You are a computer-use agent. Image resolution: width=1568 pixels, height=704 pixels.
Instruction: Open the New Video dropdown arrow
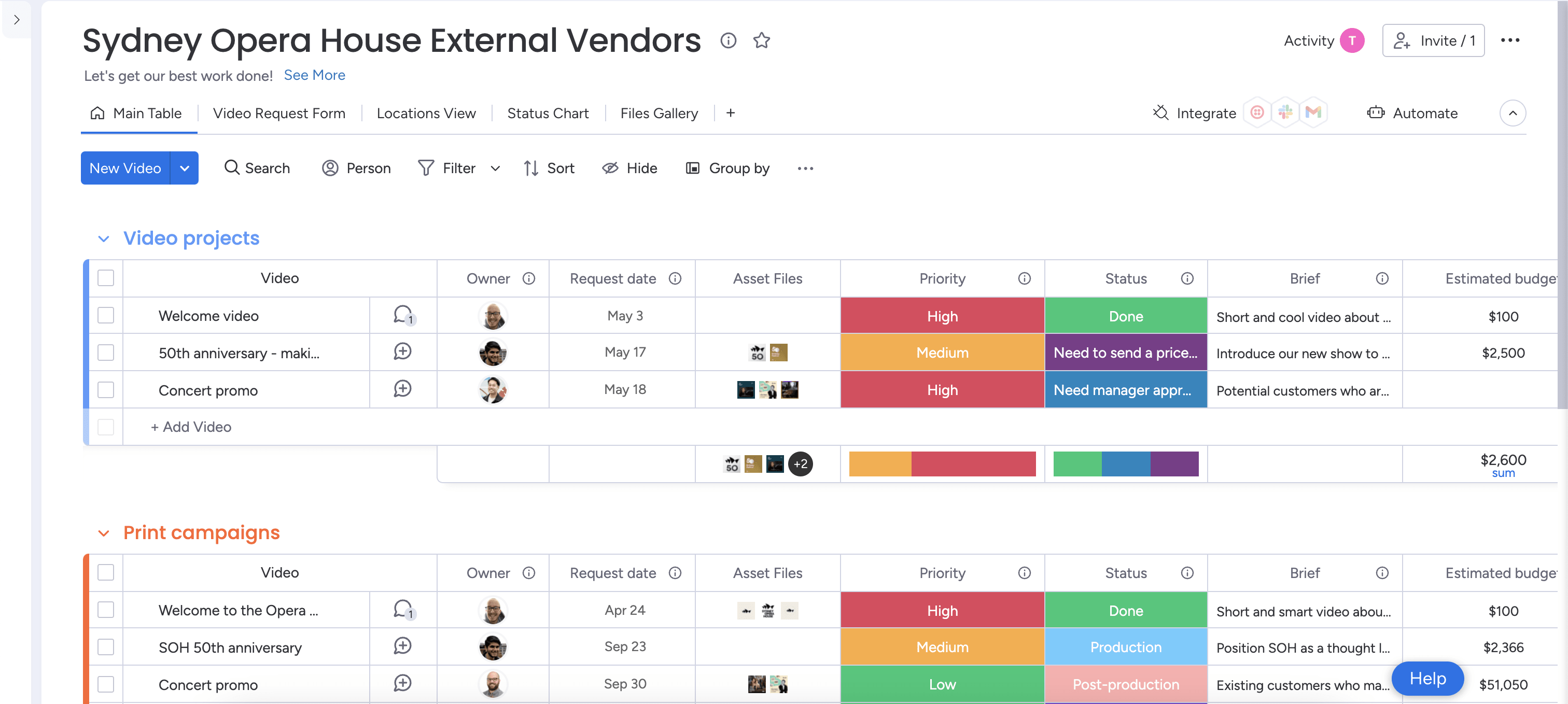click(185, 168)
